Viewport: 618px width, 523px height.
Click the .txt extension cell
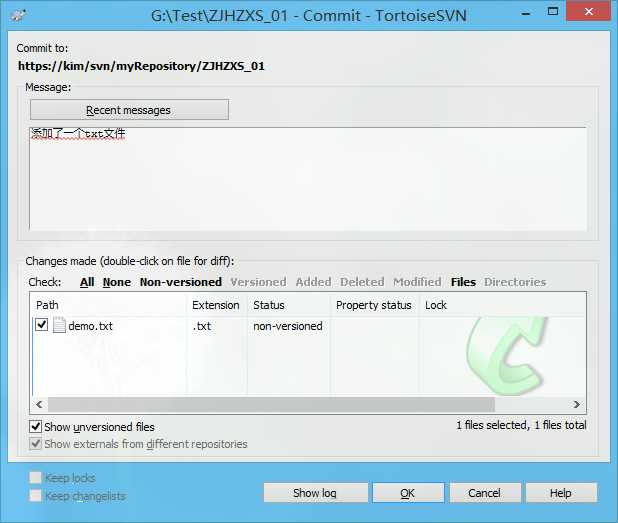(202, 326)
